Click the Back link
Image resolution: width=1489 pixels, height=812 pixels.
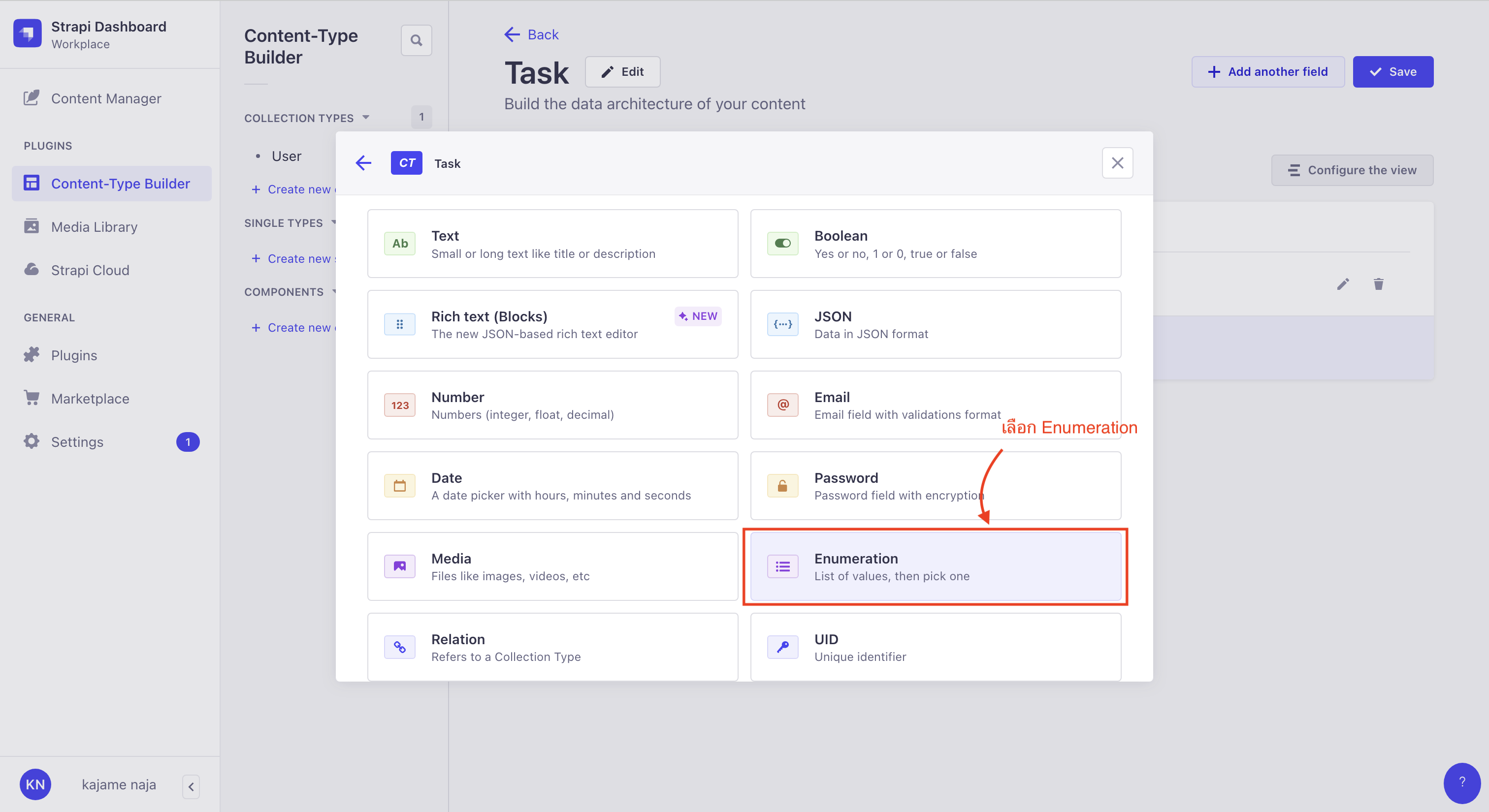531,34
